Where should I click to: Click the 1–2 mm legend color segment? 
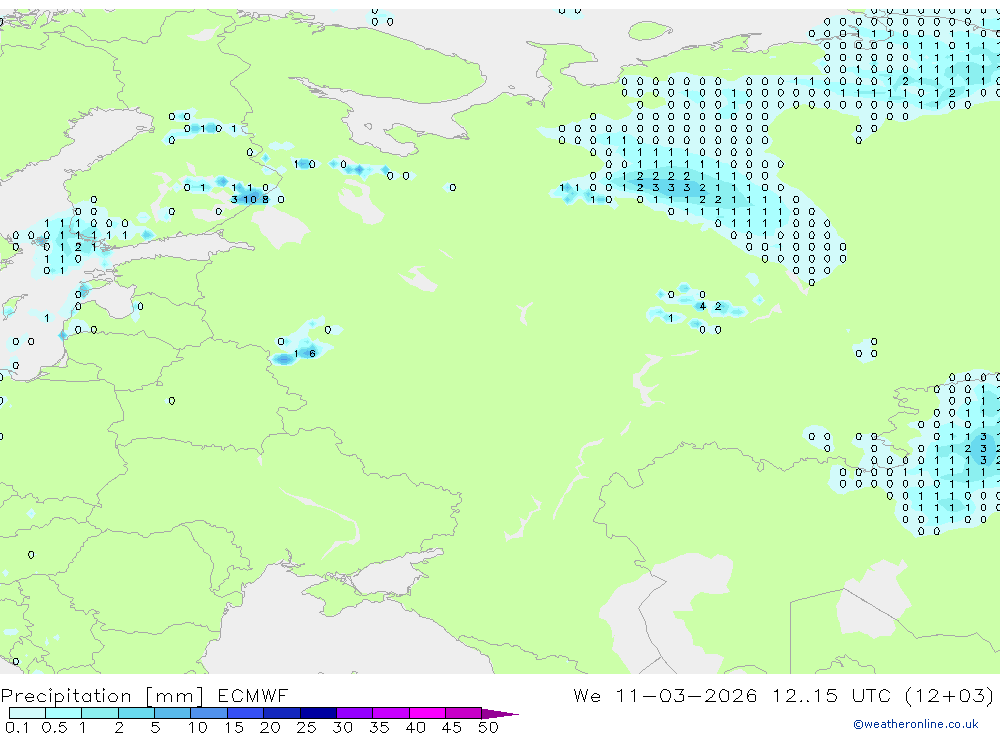pos(100,713)
